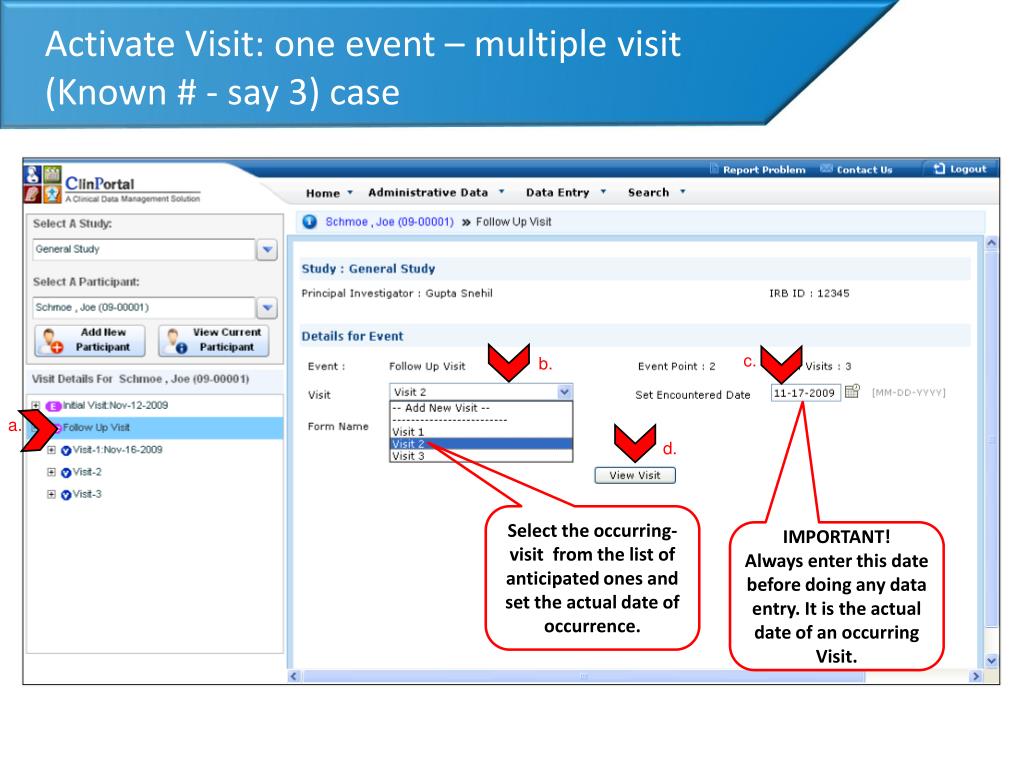Viewport: 1024px width, 768px height.
Task: Click the General Study combo field
Action: coord(144,249)
